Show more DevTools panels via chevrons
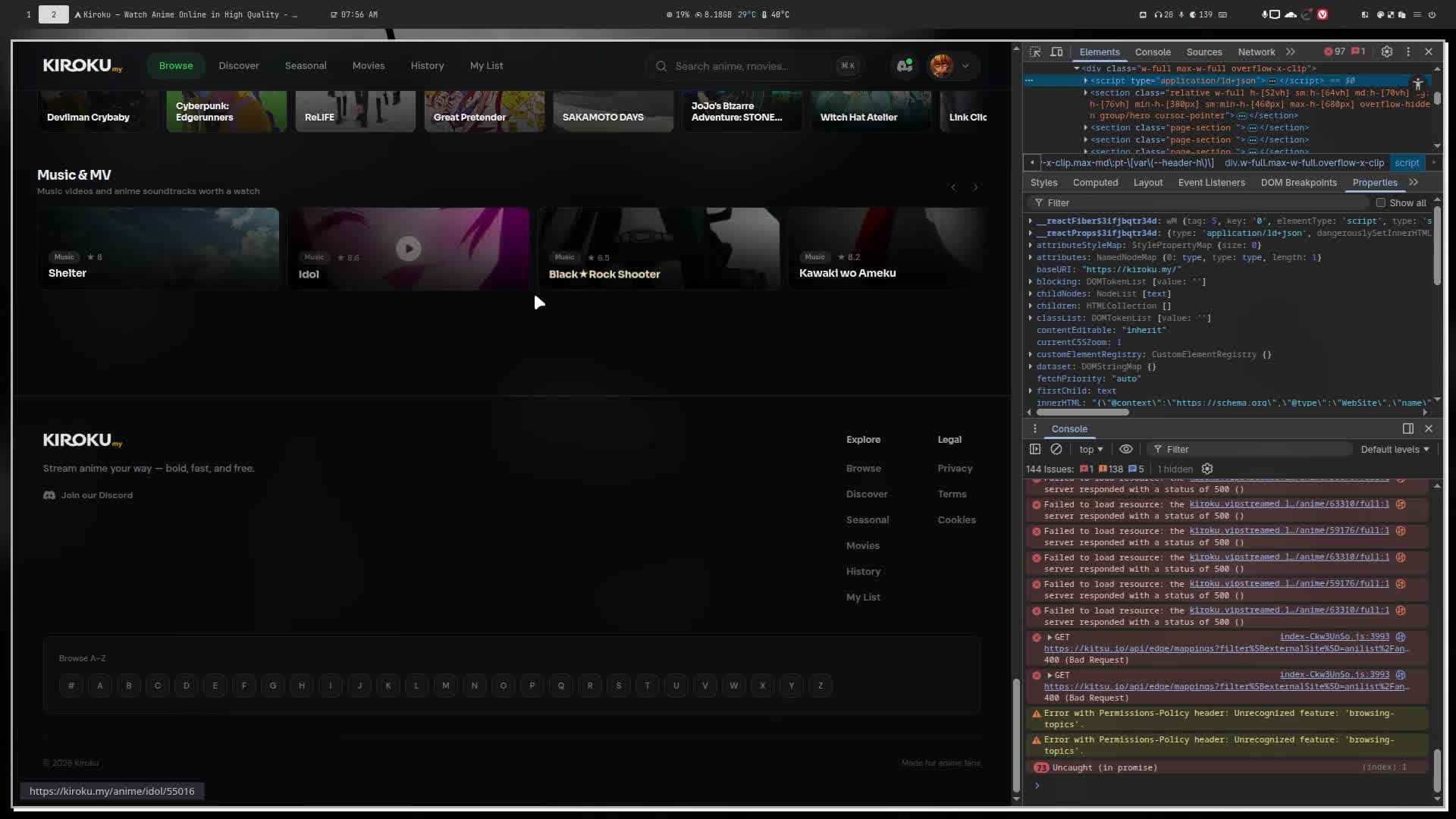The width and height of the screenshot is (1456, 819). 1290,52
